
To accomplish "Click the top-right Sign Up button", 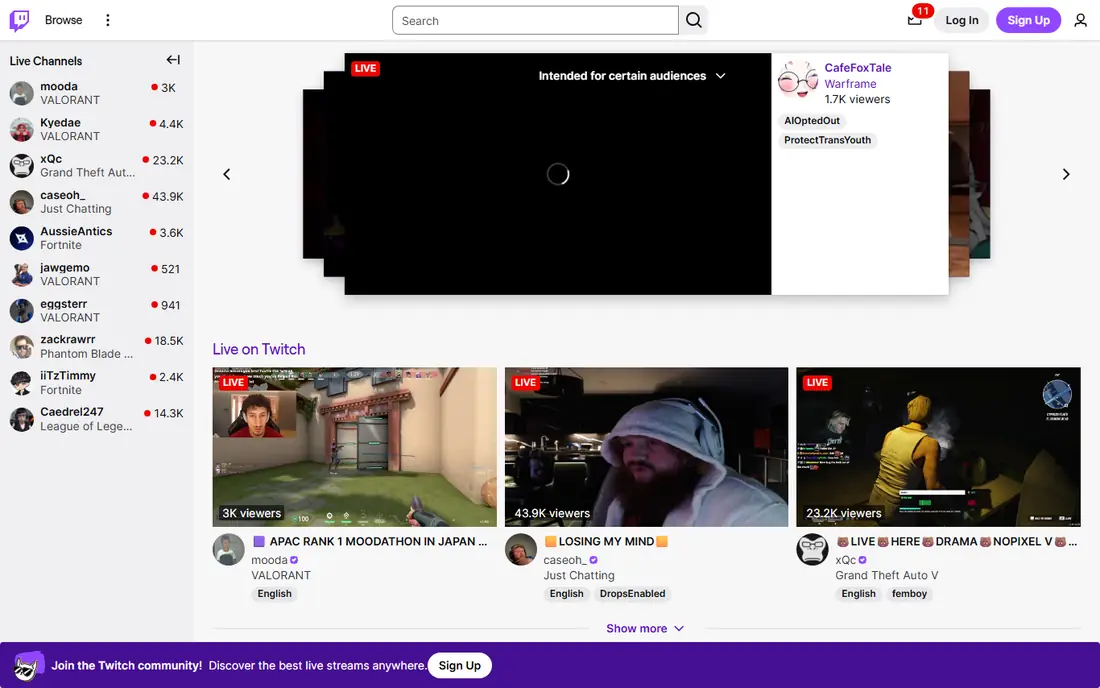I will 1028,20.
